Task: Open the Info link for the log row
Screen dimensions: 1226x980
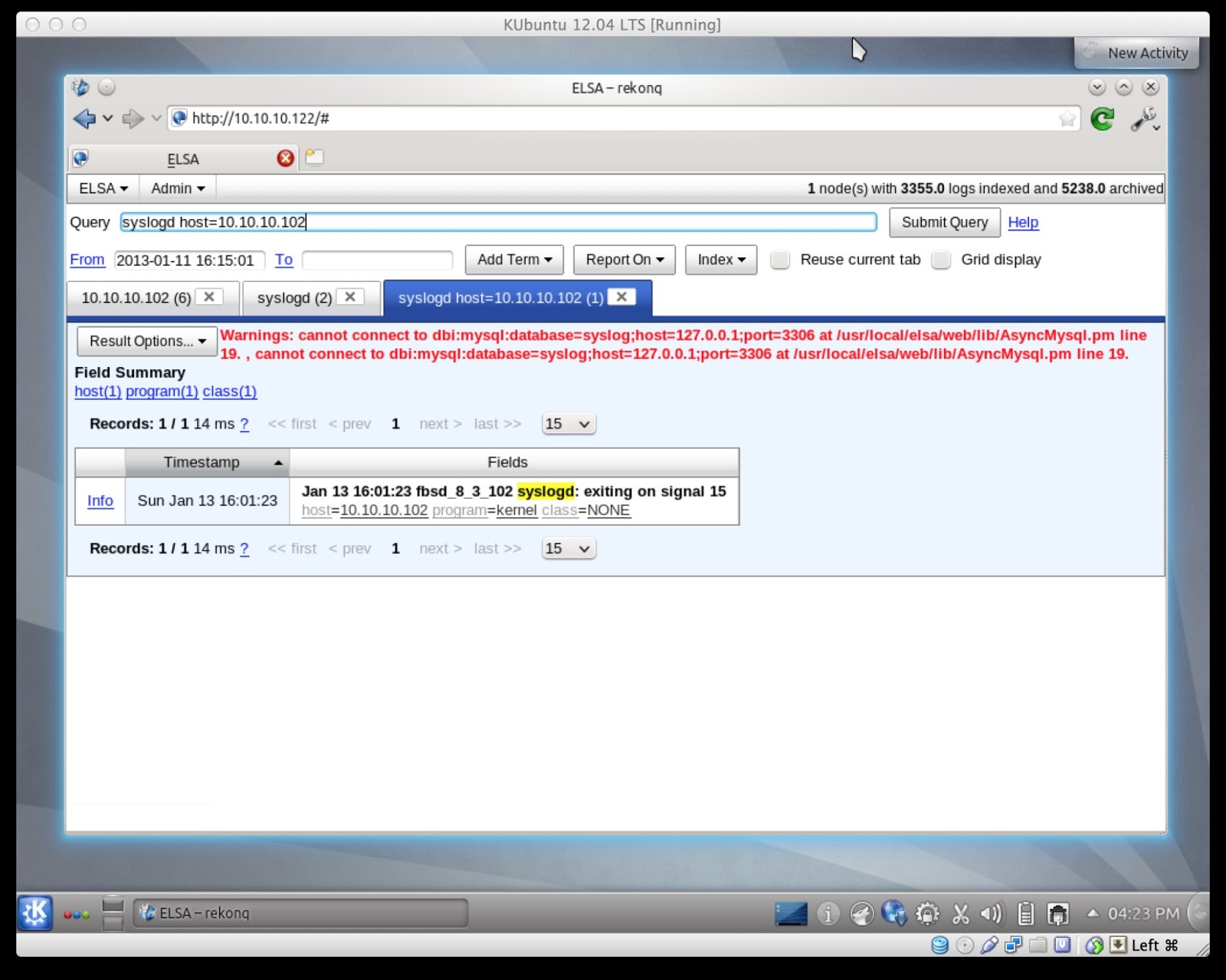Action: tap(100, 501)
